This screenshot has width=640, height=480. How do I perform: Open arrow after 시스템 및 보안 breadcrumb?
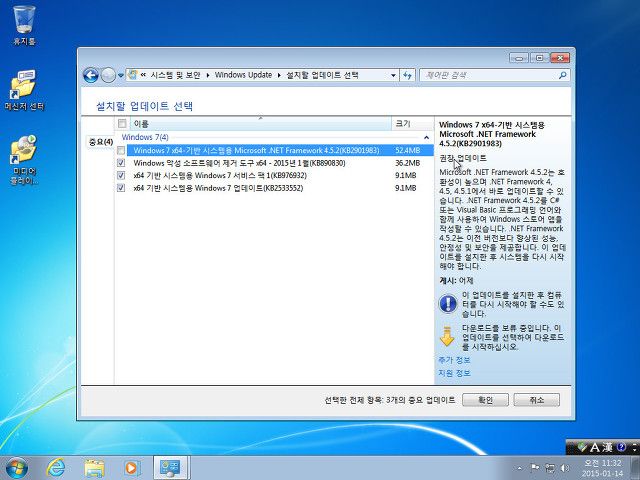click(x=208, y=75)
